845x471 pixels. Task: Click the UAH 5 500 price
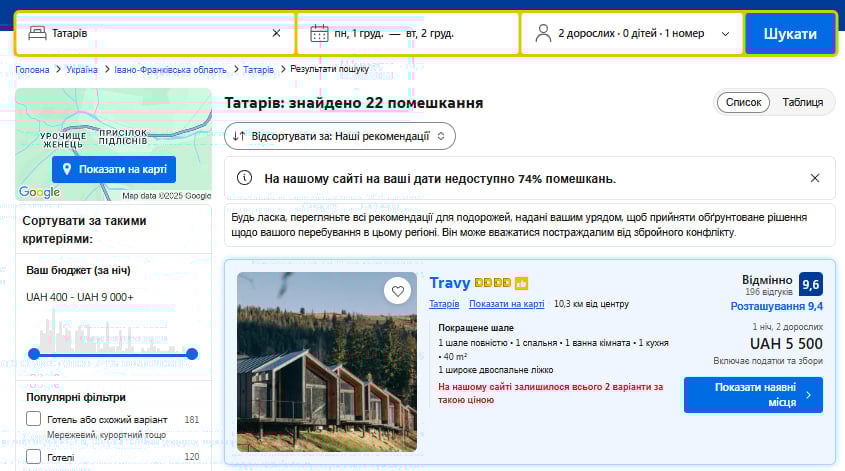pos(786,344)
